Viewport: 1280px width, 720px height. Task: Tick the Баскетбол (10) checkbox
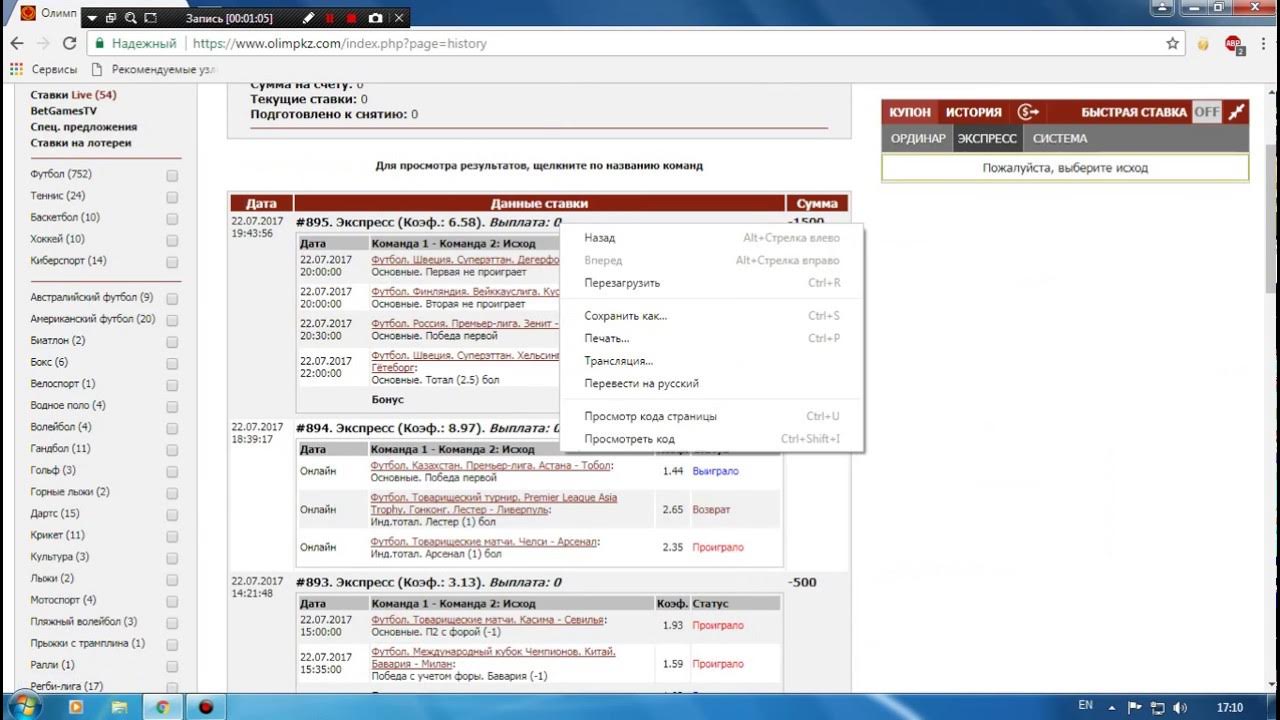172,218
